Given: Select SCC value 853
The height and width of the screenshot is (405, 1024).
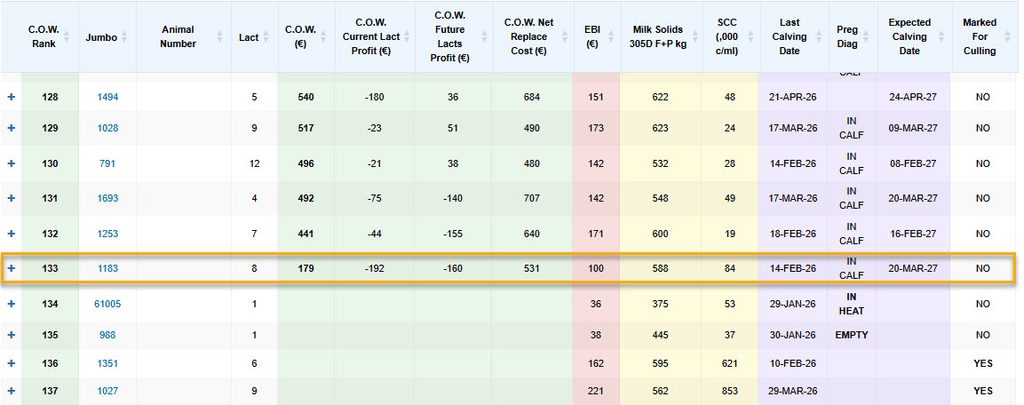Looking at the screenshot, I should [730, 391].
